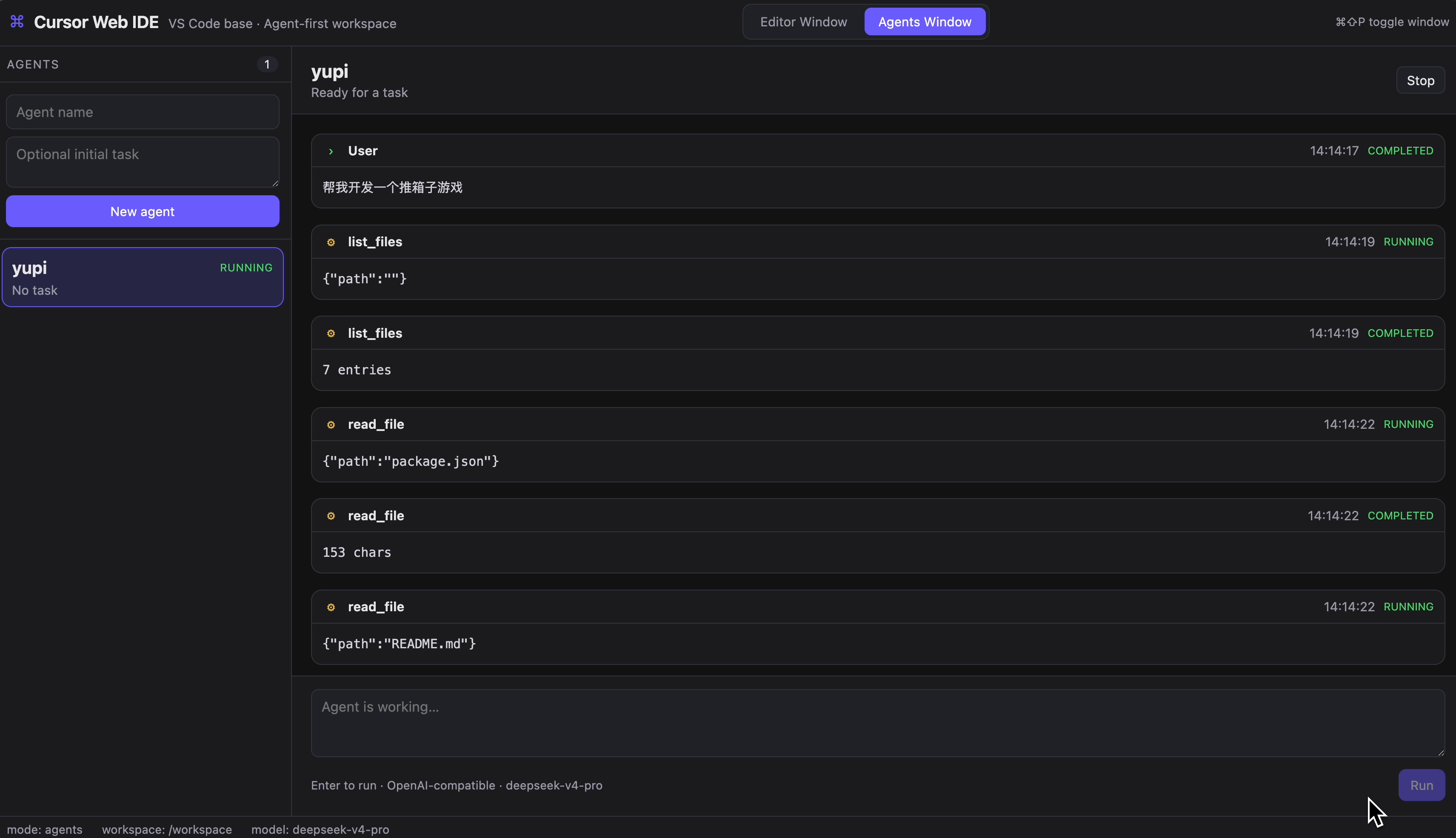This screenshot has height=838, width=1456.
Task: Click the Cursor Web IDE command logo icon
Action: [x=17, y=22]
